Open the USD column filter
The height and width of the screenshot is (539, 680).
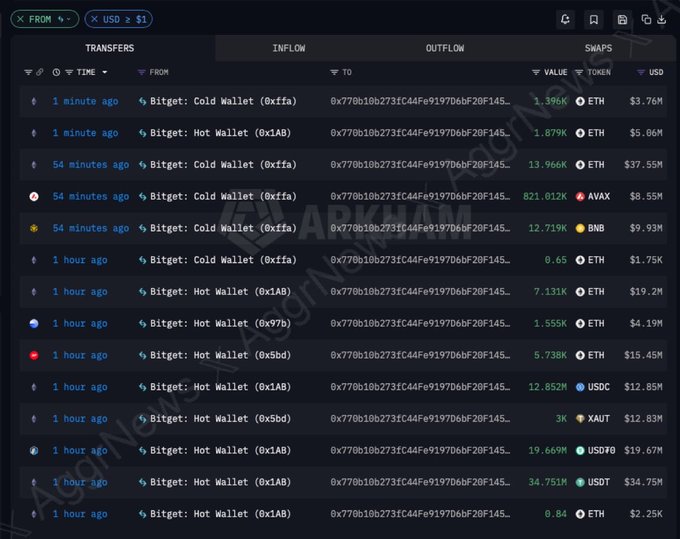pyautogui.click(x=641, y=72)
